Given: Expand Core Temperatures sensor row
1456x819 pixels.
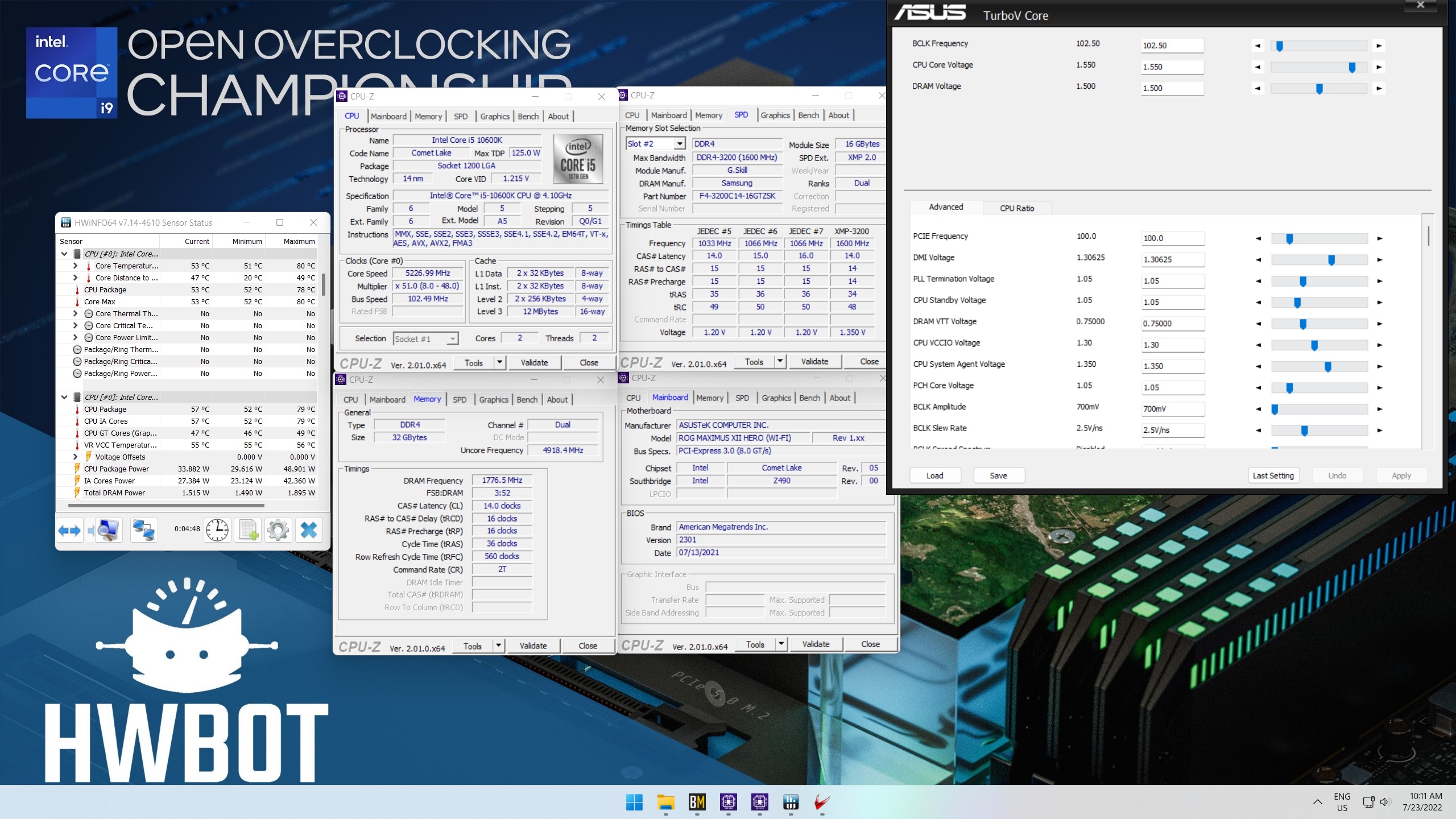Looking at the screenshot, I should [x=75, y=266].
